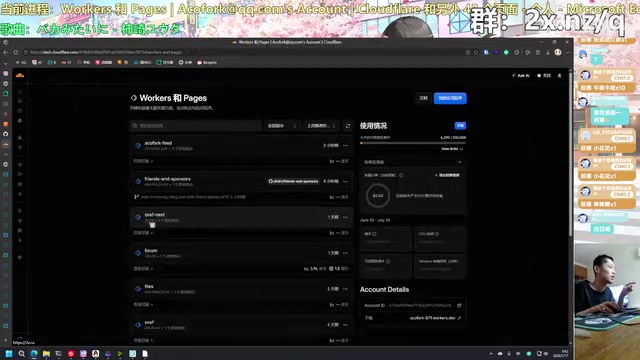This screenshot has width=640, height=360.
Task: Copy the Account ID with the copy icon
Action: pos(459,305)
